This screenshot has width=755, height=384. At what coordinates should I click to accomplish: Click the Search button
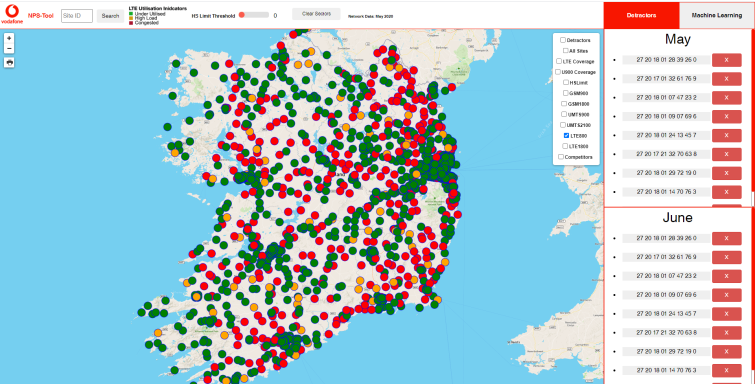pyautogui.click(x=110, y=16)
